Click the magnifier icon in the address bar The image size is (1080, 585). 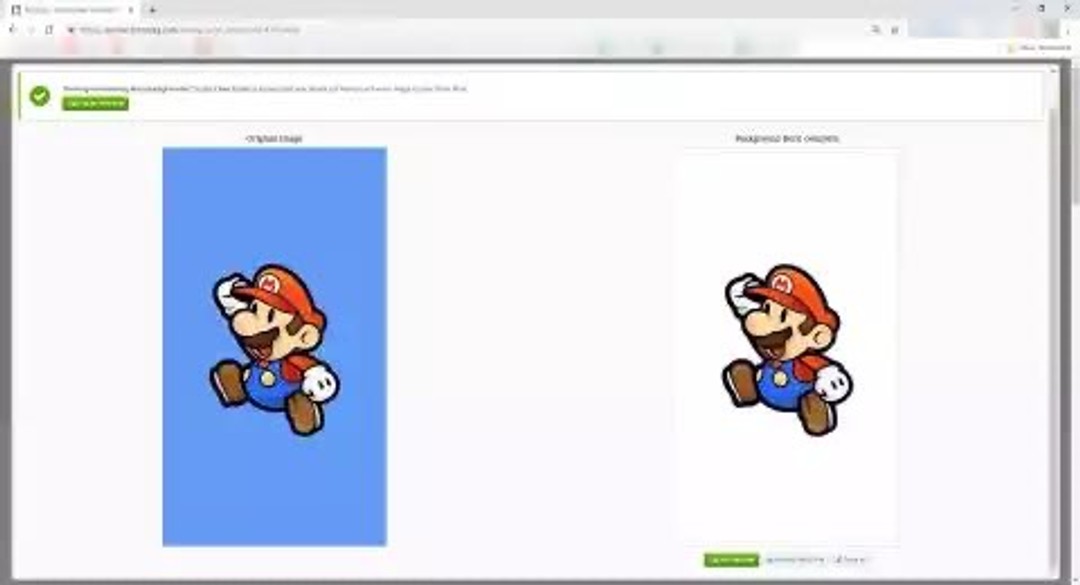875,30
